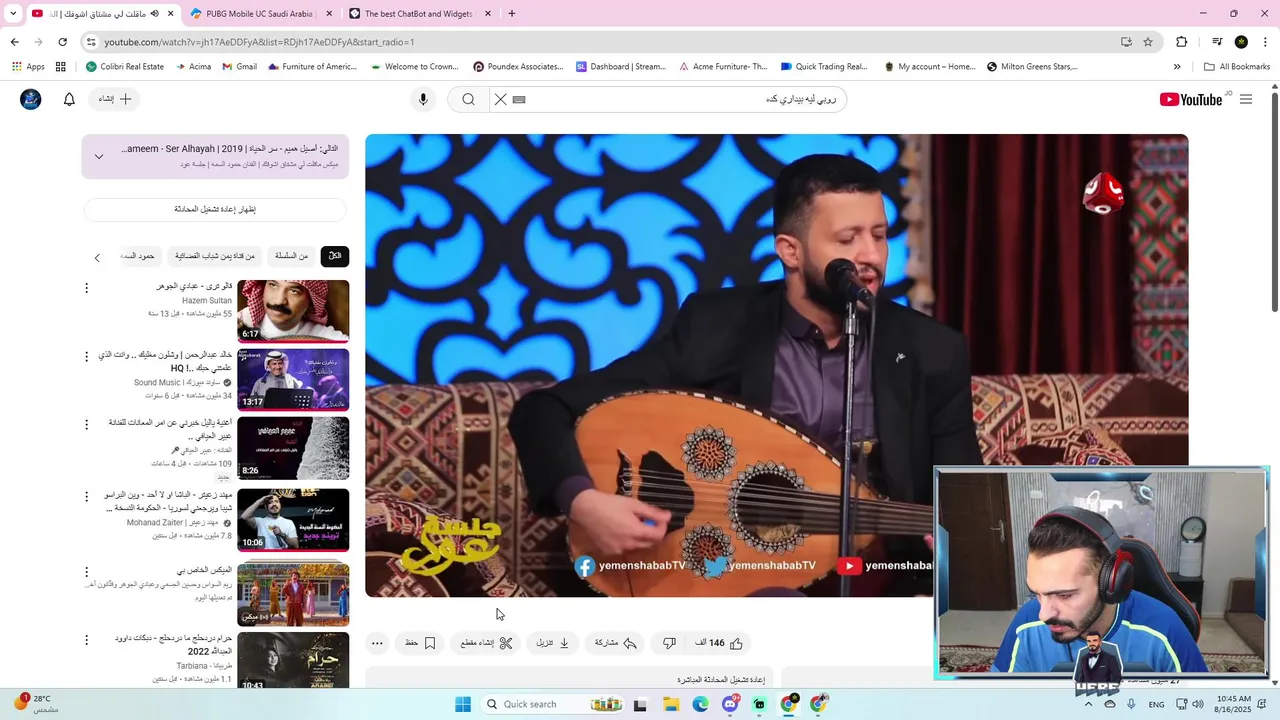The image size is (1280, 720).
Task: Play Hazem Sultan video thumbnail 6:17
Action: pyautogui.click(x=293, y=311)
